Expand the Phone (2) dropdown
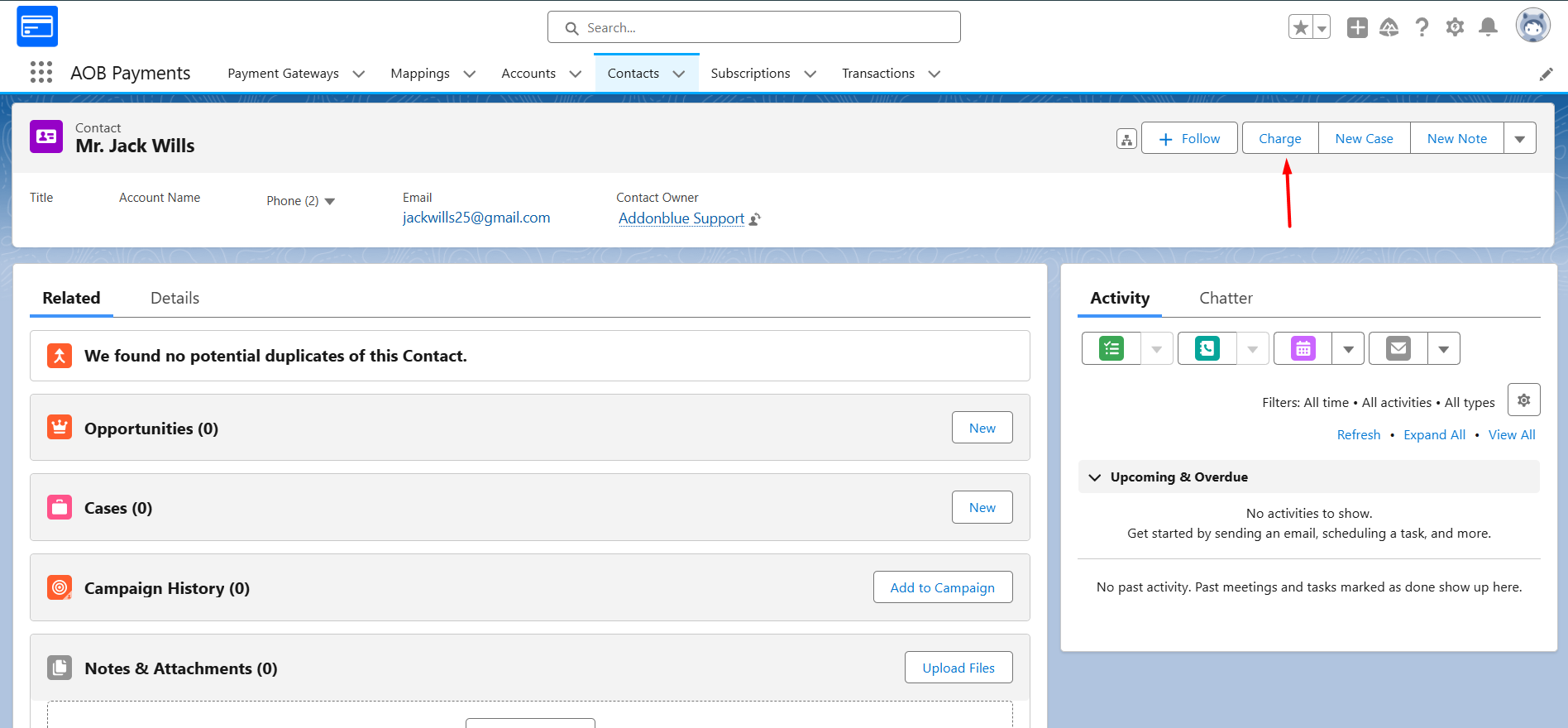The width and height of the screenshot is (1568, 728). (330, 201)
